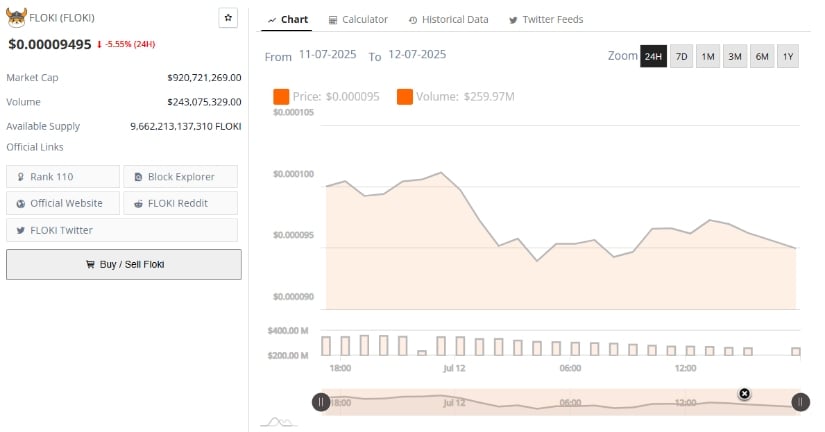Open the Chart tab

pyautogui.click(x=287, y=19)
